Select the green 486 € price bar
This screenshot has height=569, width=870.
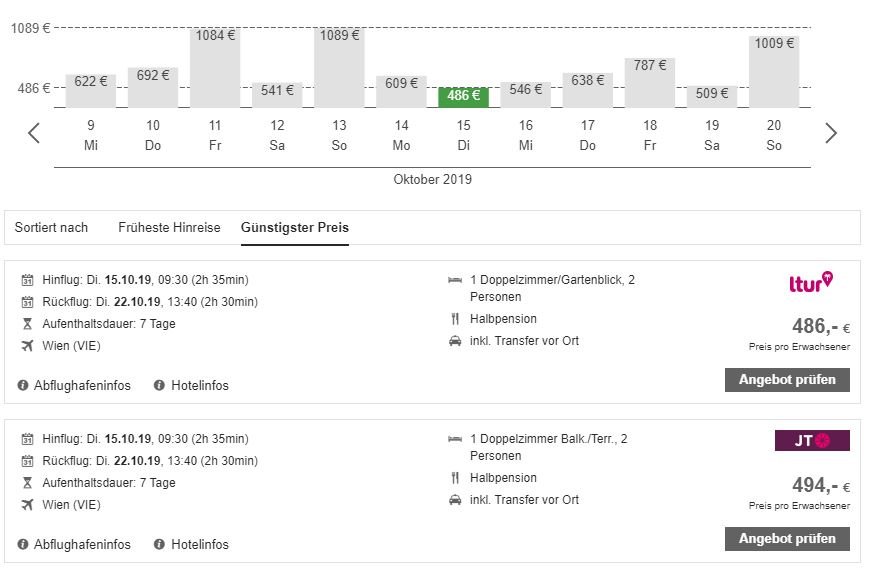(x=463, y=96)
